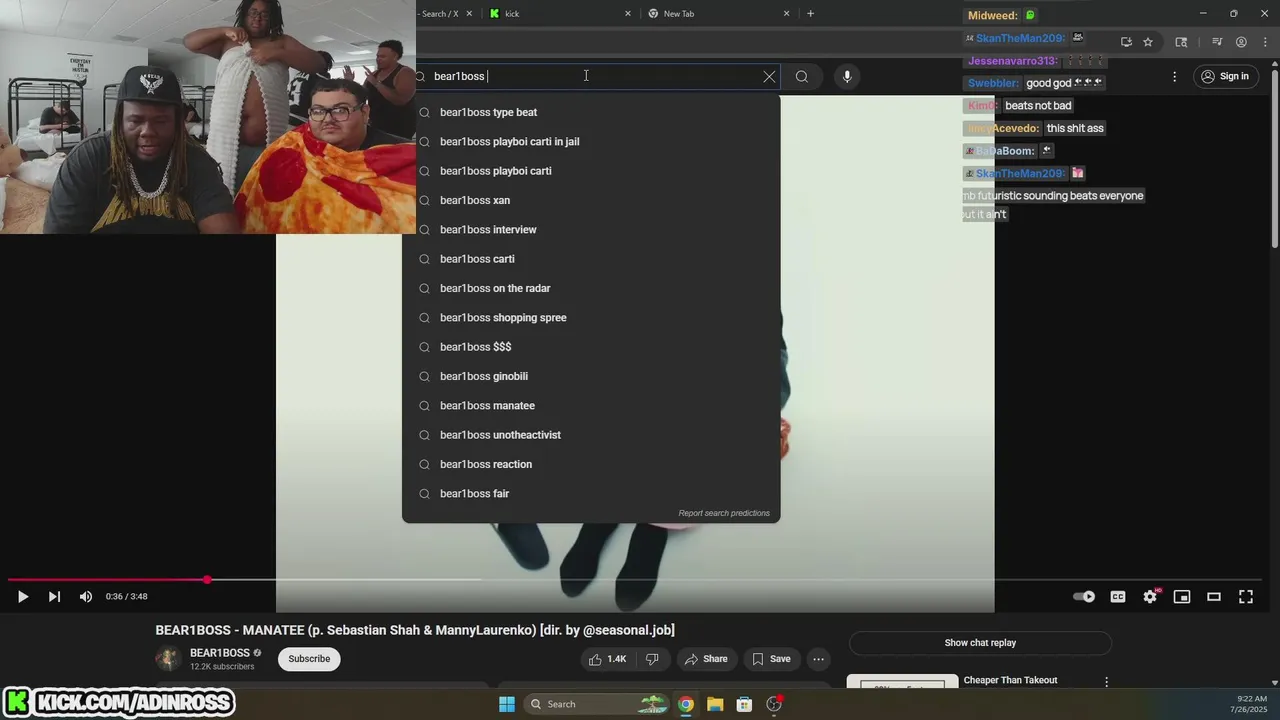The image size is (1280, 720).
Task: Pick suggestion bear1boss on the radar
Action: point(591,288)
